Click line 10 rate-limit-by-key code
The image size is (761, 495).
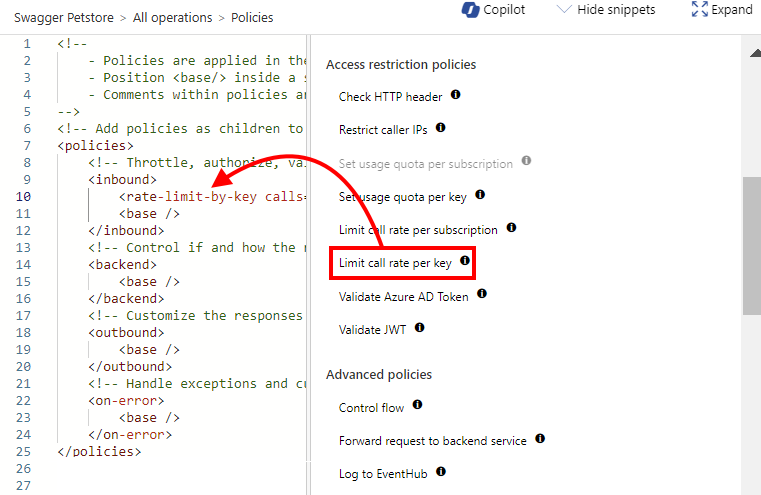tap(210, 197)
